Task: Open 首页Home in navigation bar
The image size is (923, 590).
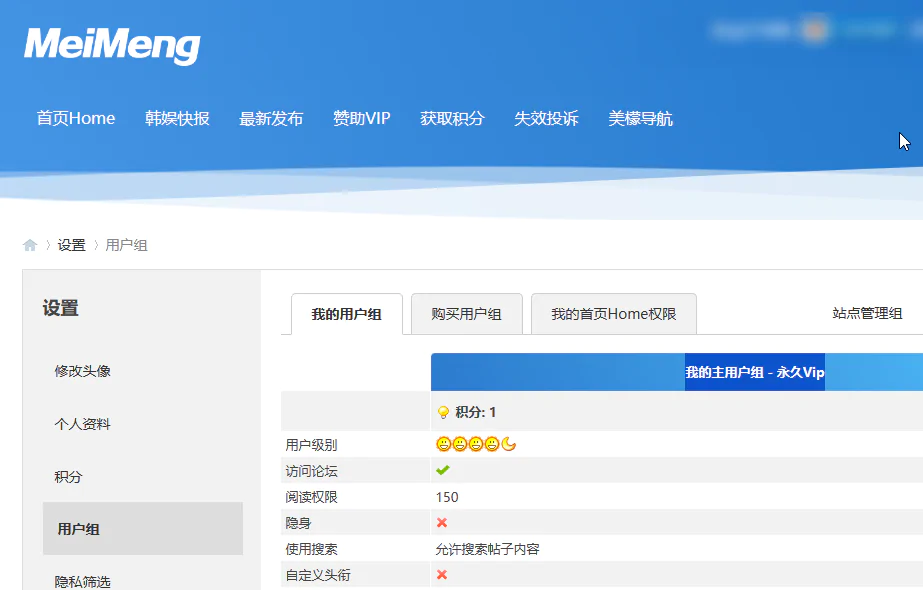Action: [x=76, y=118]
